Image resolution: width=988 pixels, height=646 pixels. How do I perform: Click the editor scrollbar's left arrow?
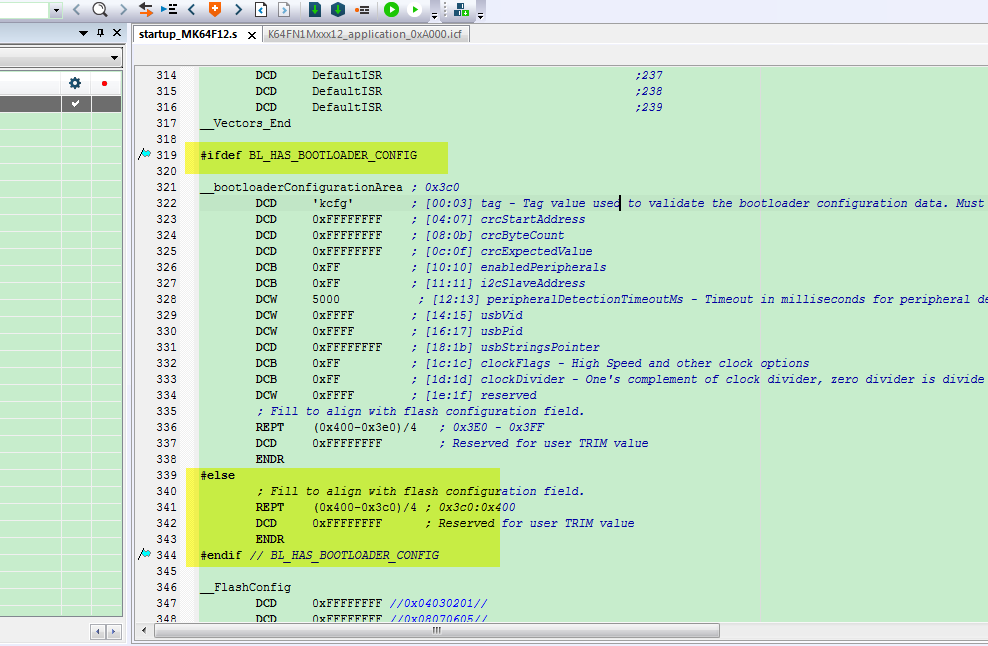pos(144,630)
